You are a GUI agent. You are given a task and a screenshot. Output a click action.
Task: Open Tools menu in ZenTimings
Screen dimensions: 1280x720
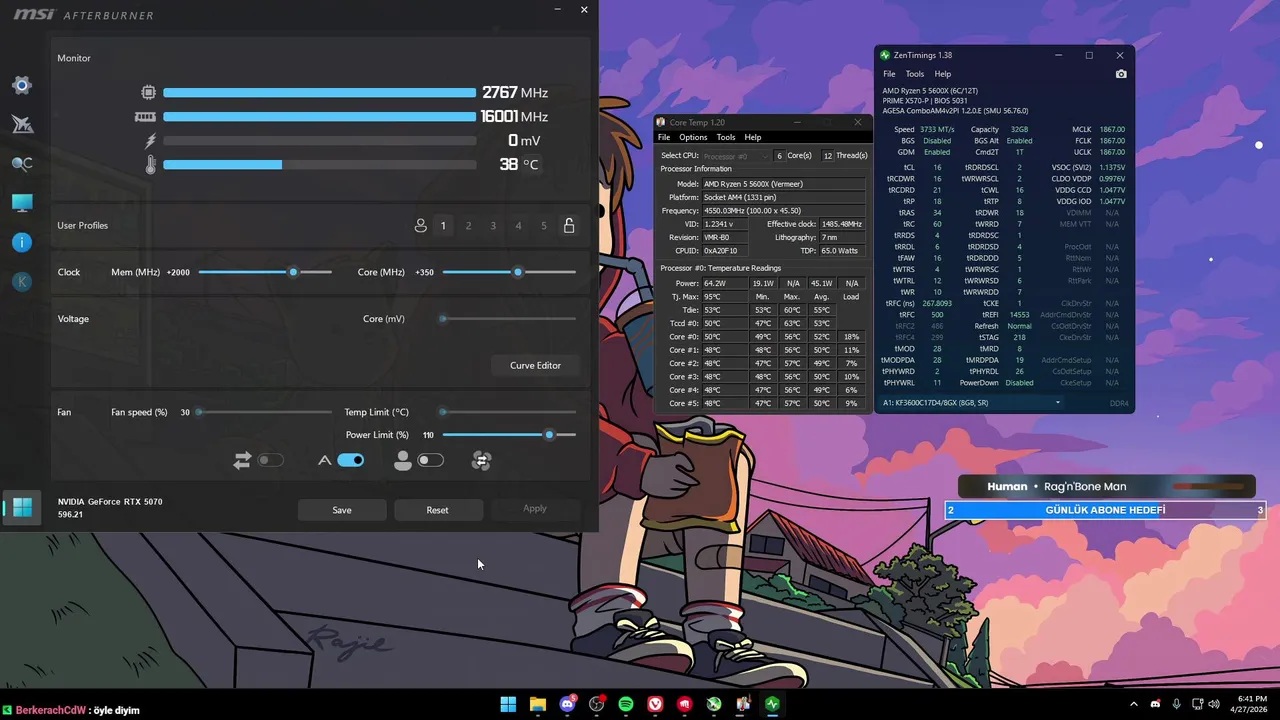[x=915, y=74]
